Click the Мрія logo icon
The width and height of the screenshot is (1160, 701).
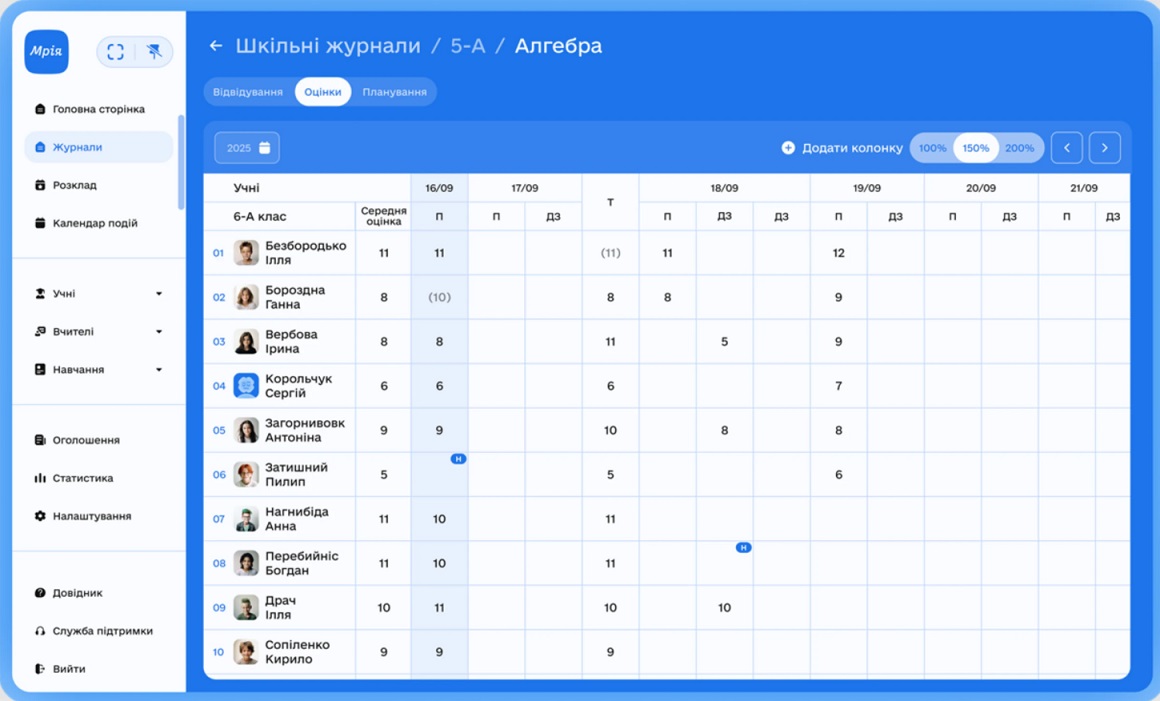(46, 52)
